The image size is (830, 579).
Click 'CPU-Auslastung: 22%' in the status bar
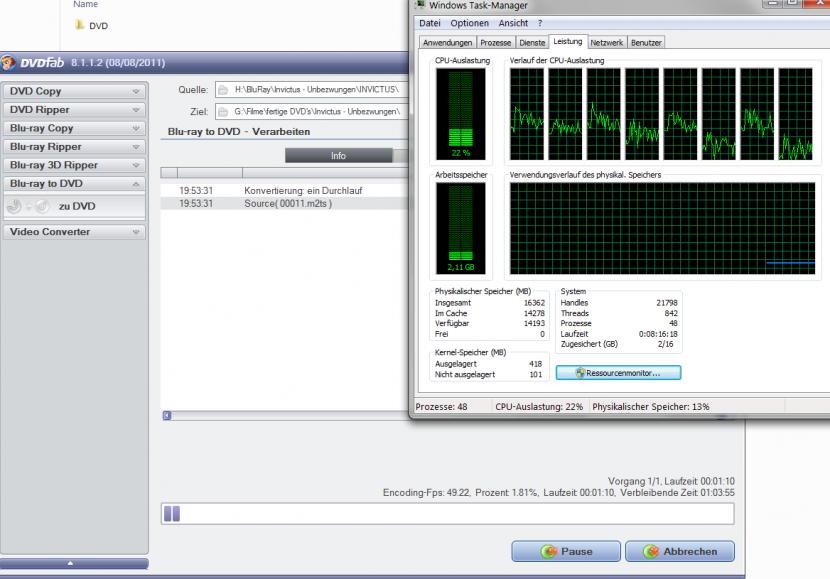coord(539,407)
